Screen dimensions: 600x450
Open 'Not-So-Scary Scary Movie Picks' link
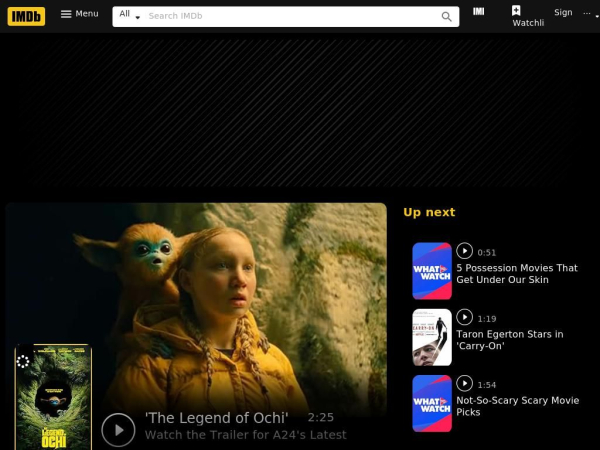[517, 406]
